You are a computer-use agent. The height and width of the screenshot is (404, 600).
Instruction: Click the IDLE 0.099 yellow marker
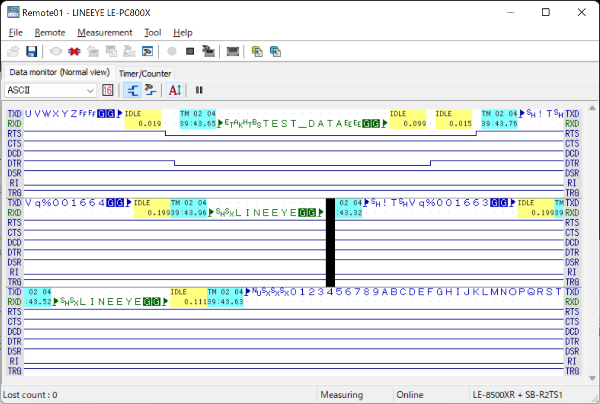tap(408, 119)
